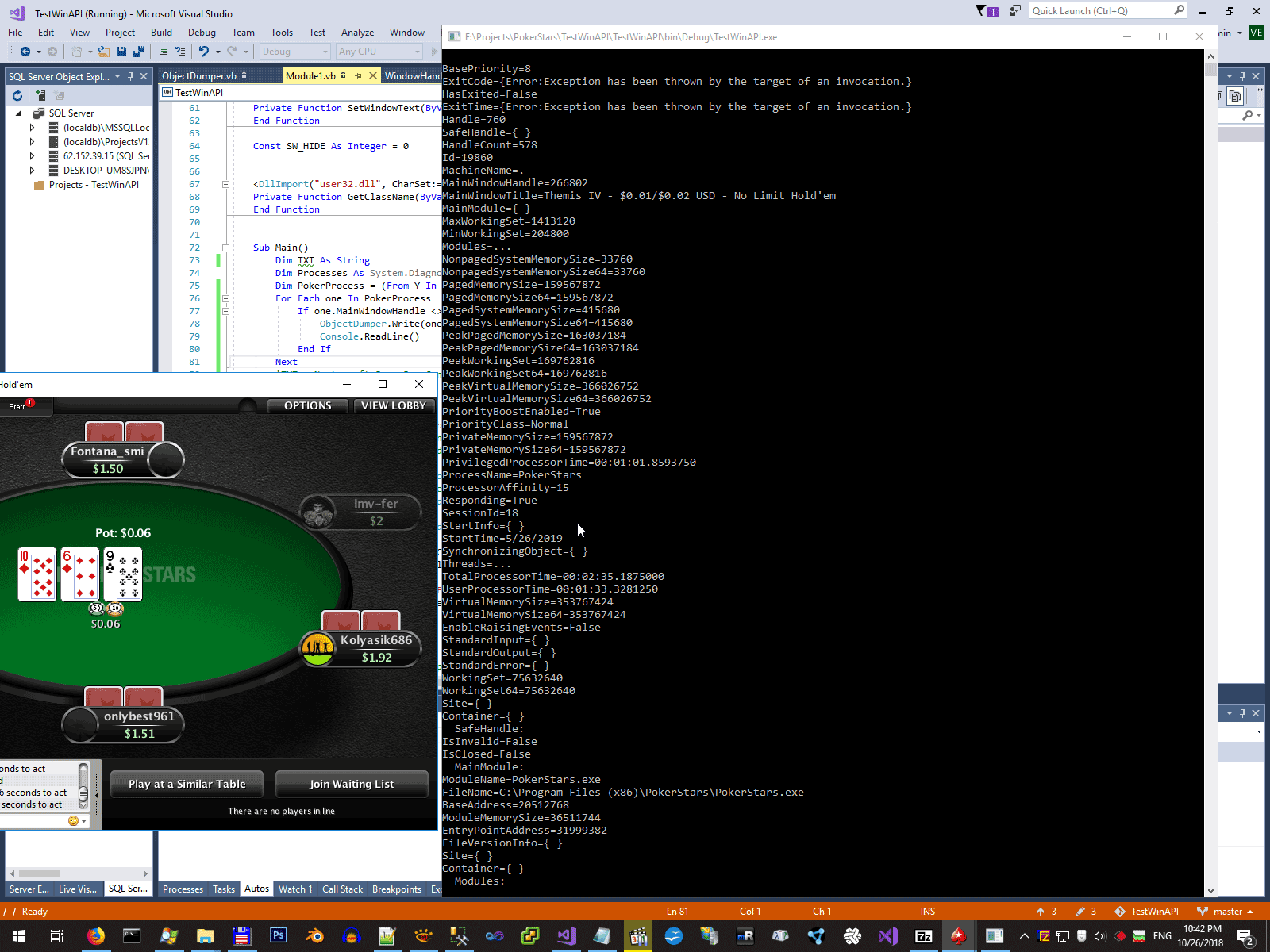
Task: Click Play at a Similar Table
Action: (x=187, y=784)
